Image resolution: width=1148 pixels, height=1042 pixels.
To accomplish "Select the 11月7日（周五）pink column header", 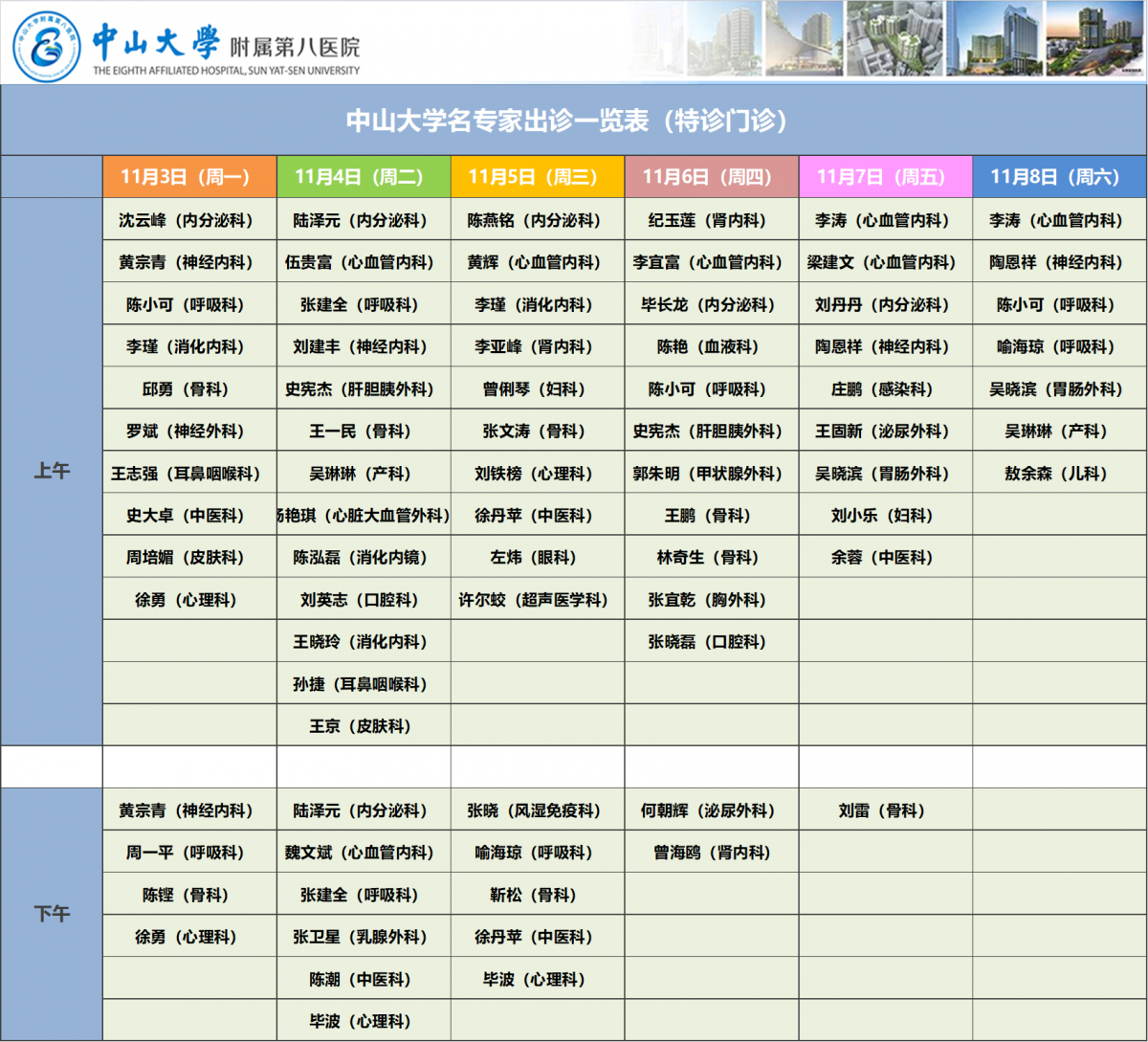I will (x=885, y=176).
